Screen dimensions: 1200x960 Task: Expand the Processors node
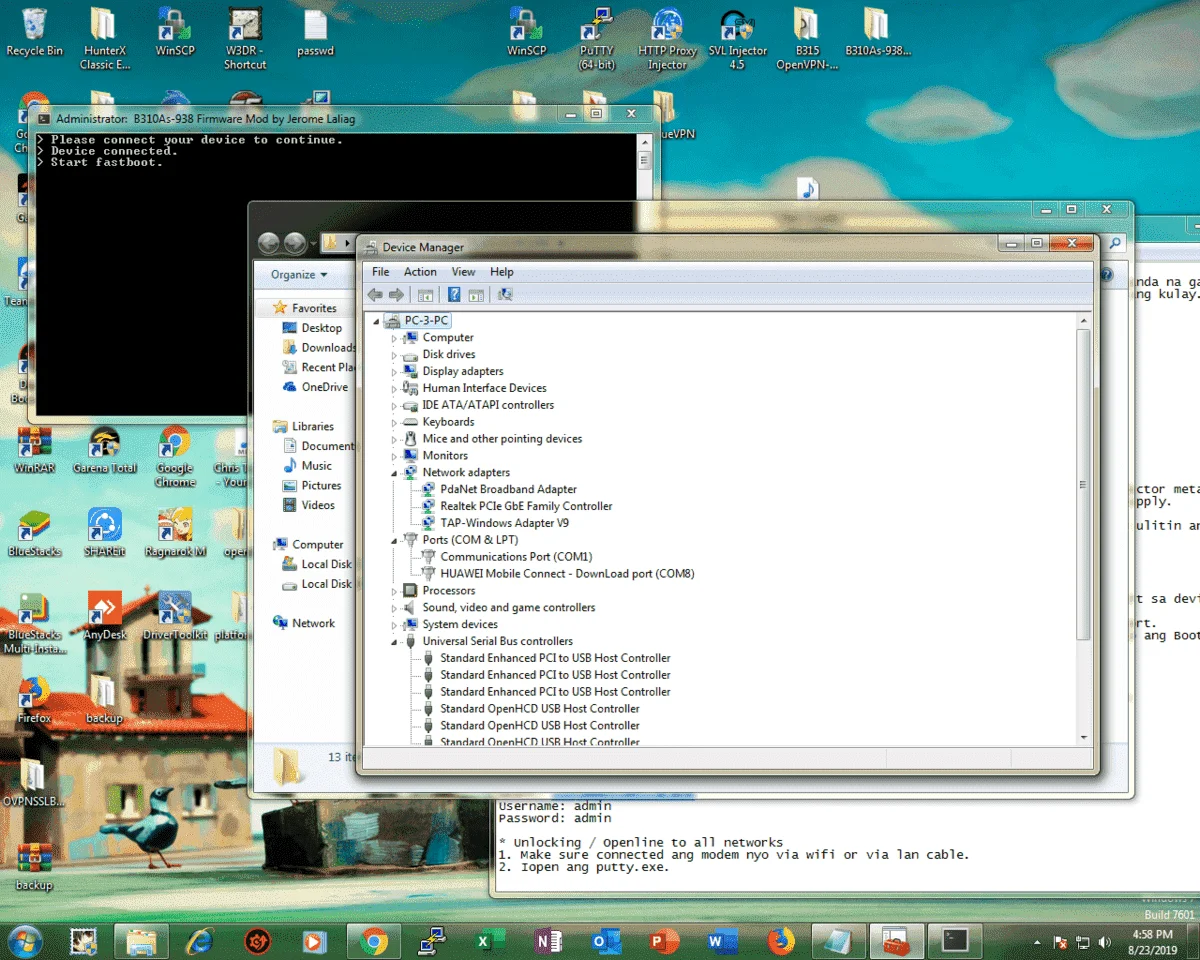[394, 591]
